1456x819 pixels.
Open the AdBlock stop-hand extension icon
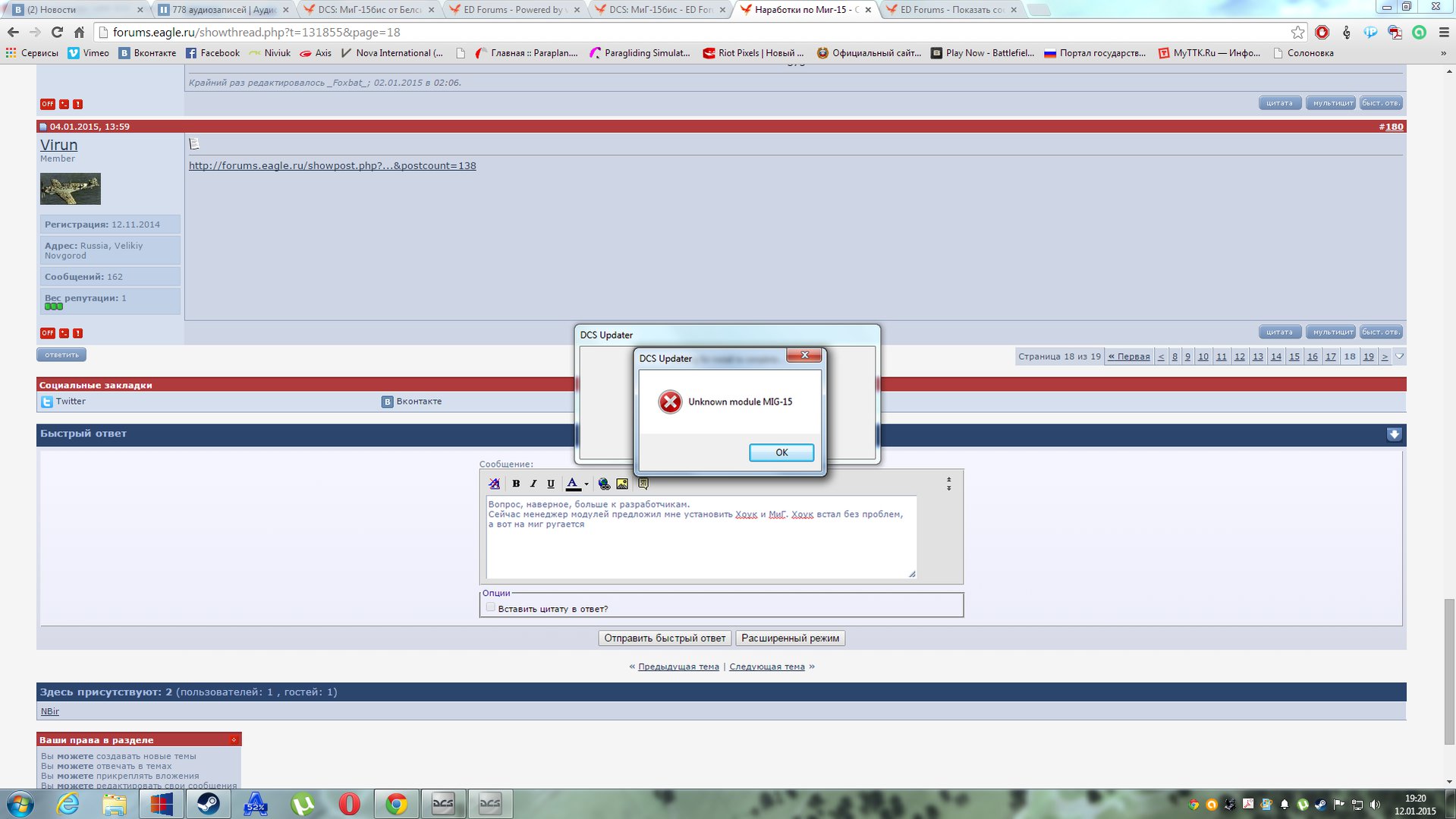click(x=1322, y=32)
